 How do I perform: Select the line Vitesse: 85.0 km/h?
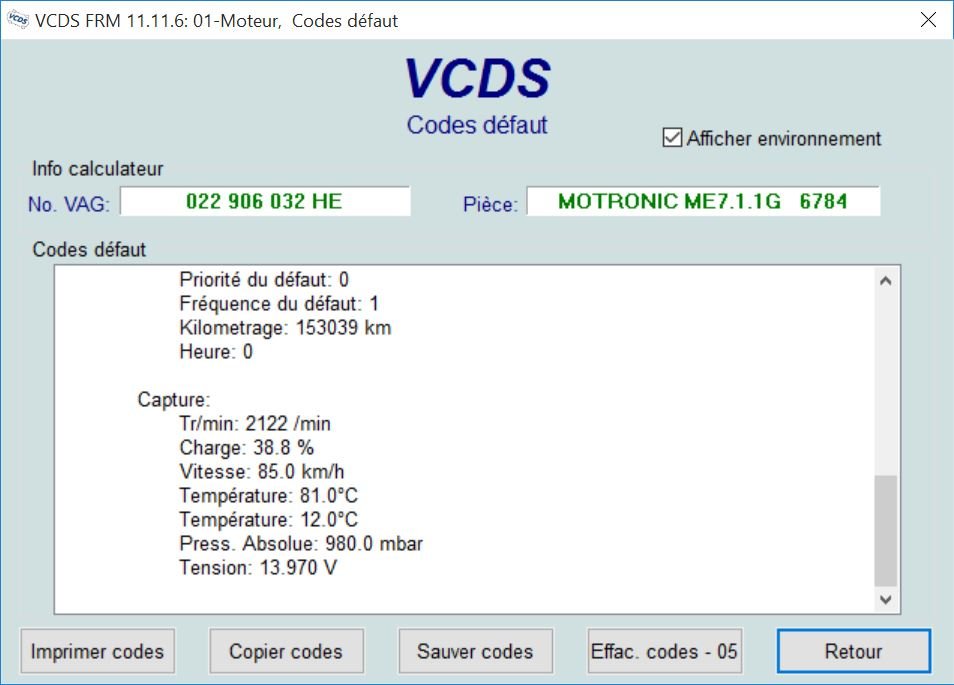(262, 471)
